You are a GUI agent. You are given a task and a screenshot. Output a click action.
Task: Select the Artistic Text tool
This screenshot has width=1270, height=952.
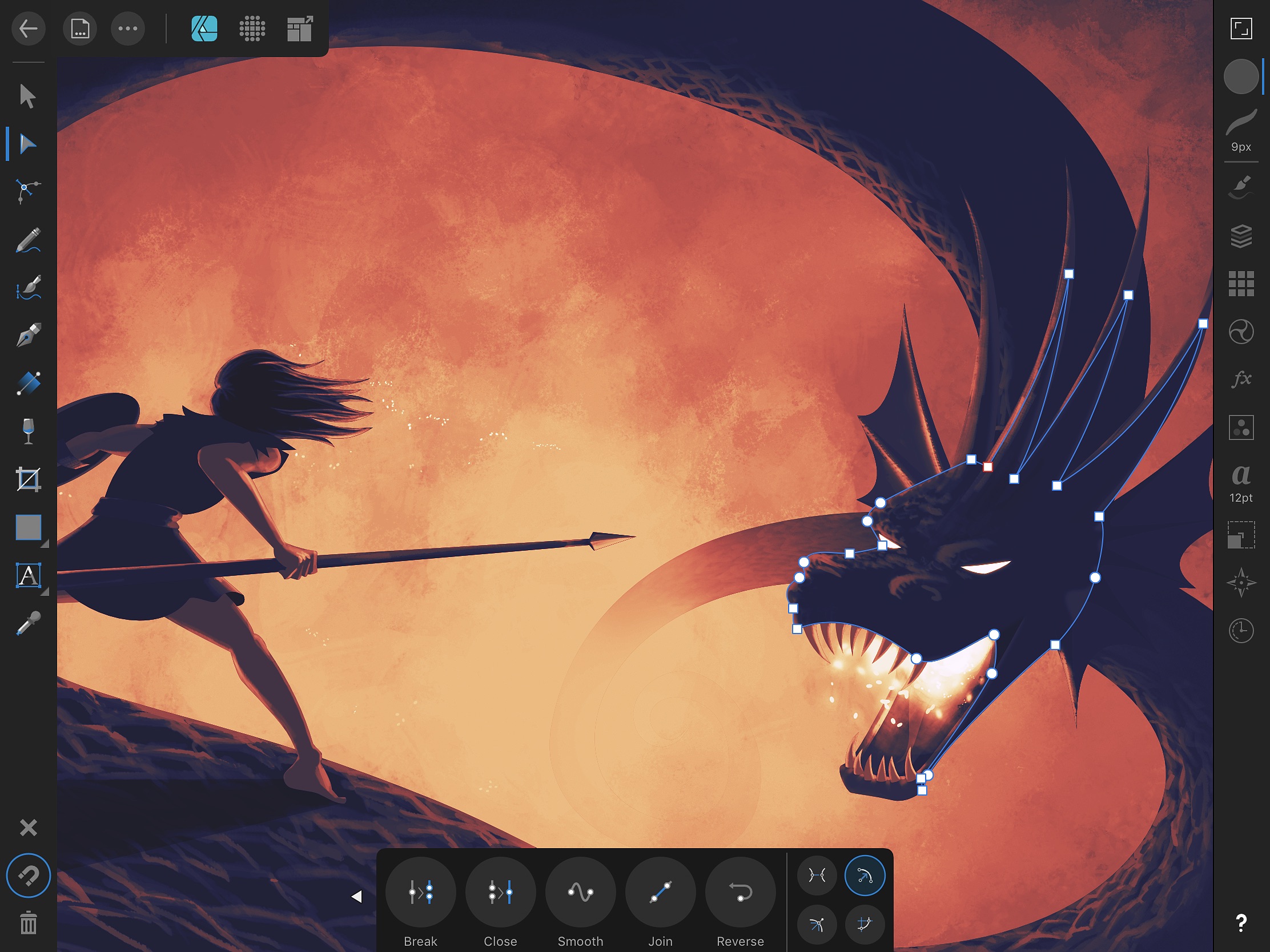(x=29, y=575)
